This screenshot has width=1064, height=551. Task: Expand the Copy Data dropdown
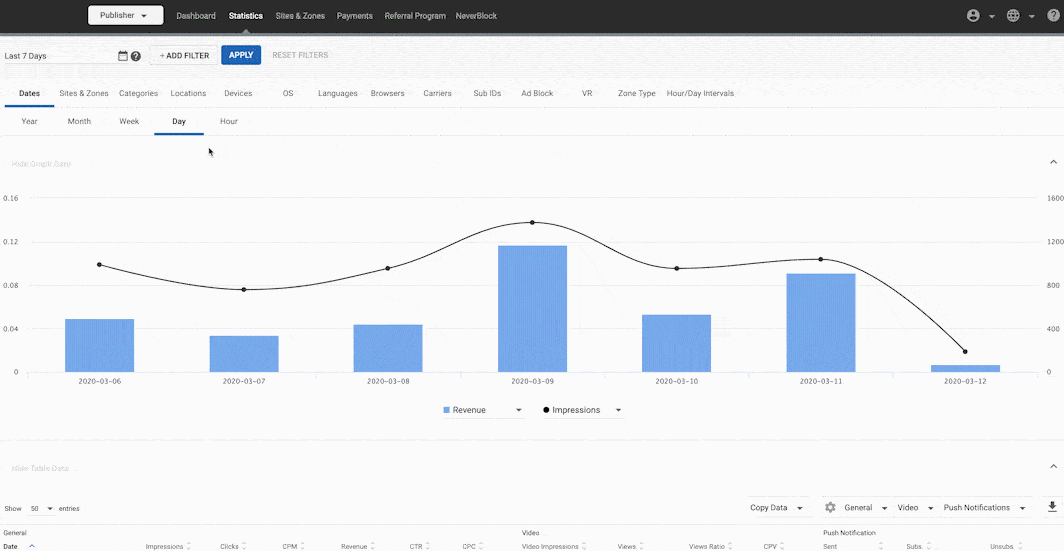tap(777, 508)
